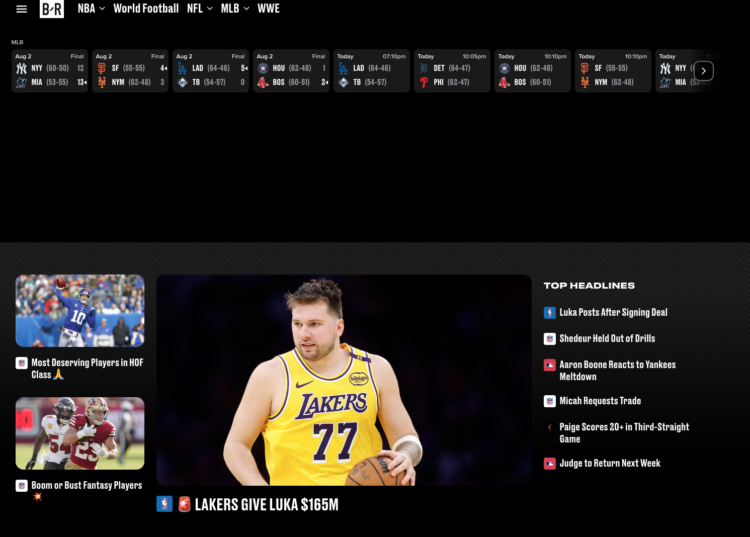The image size is (750, 537).
Task: Click the Marlins logo in first score card
Action: coord(22,82)
